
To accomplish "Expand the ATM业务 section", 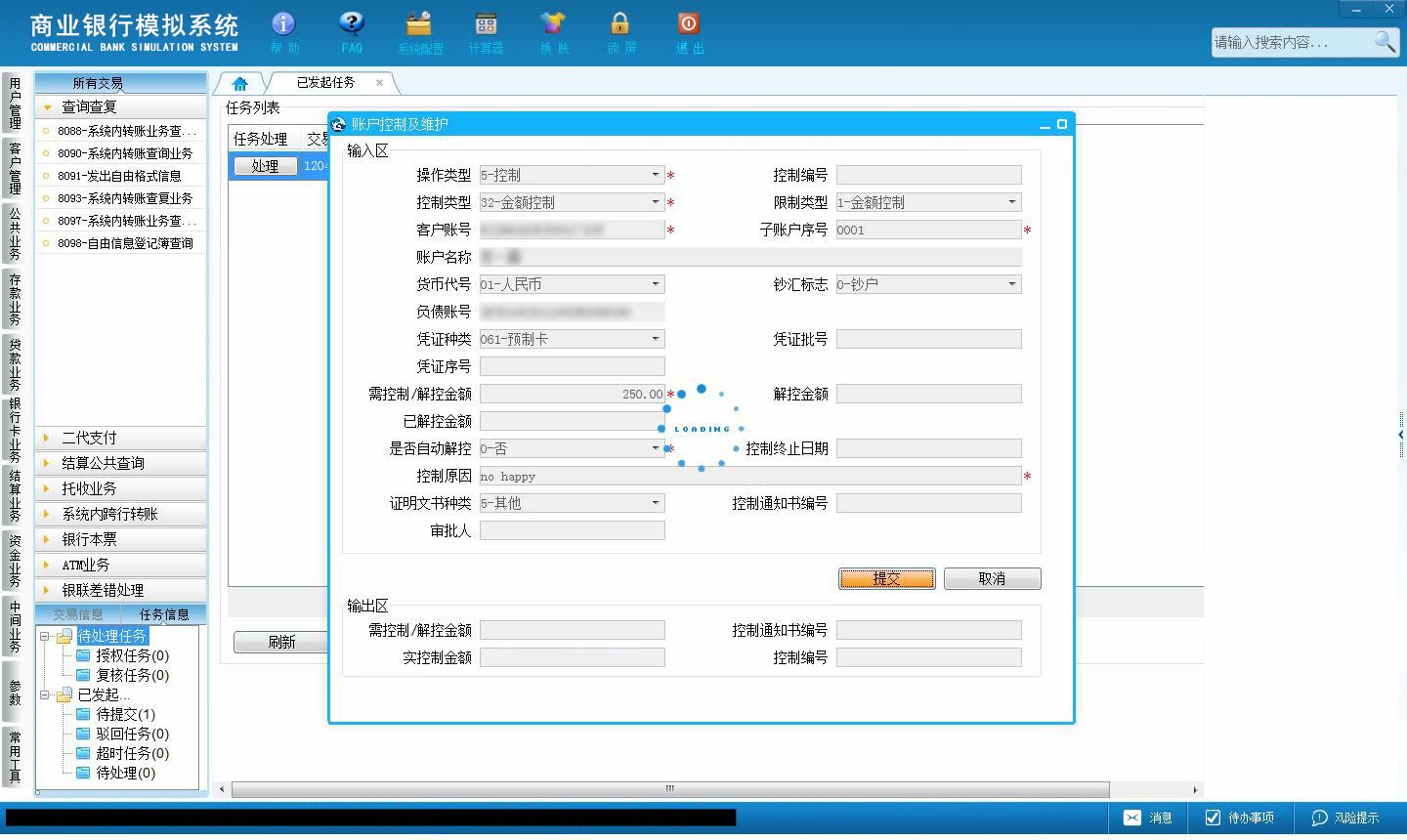I will click(120, 565).
